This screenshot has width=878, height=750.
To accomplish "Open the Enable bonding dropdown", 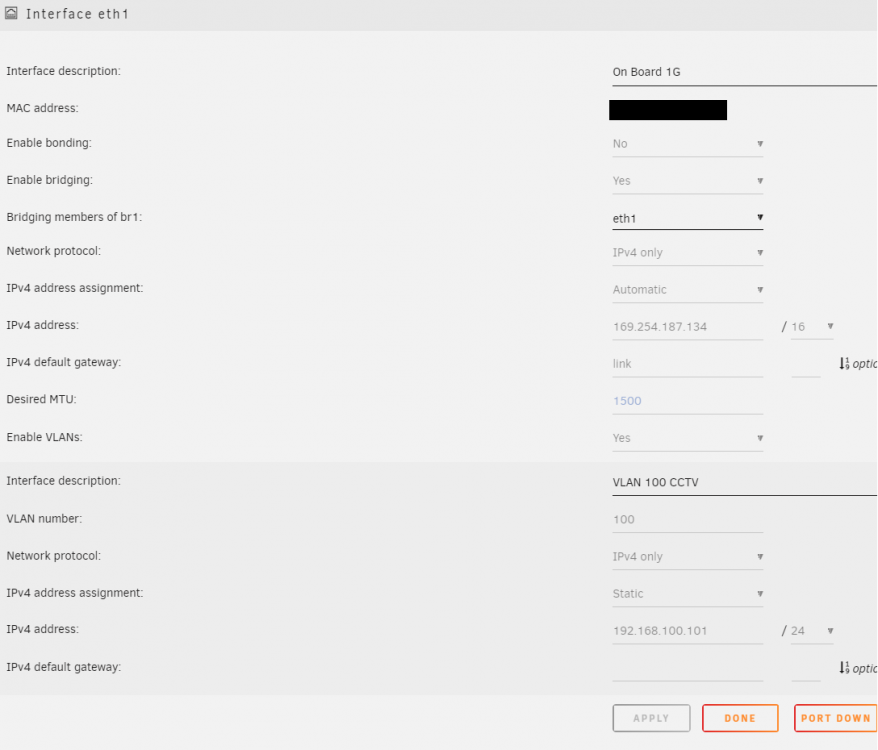I will [x=687, y=144].
